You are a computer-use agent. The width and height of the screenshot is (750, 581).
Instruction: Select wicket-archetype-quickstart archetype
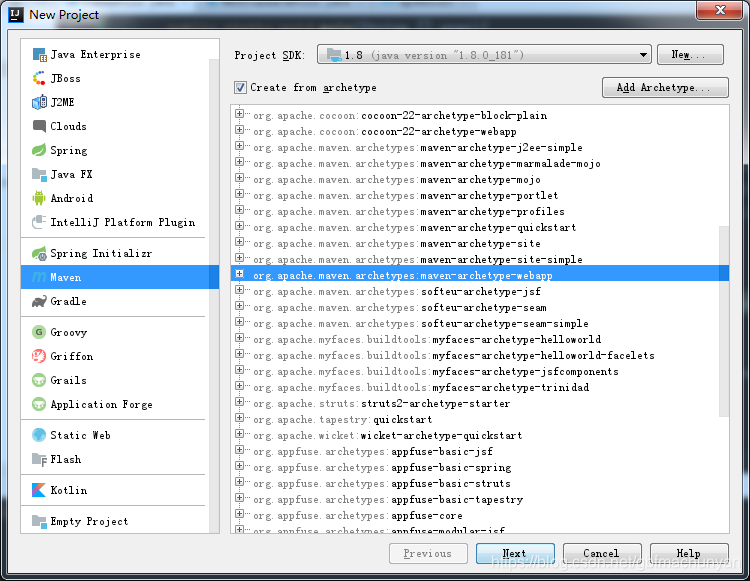point(388,436)
